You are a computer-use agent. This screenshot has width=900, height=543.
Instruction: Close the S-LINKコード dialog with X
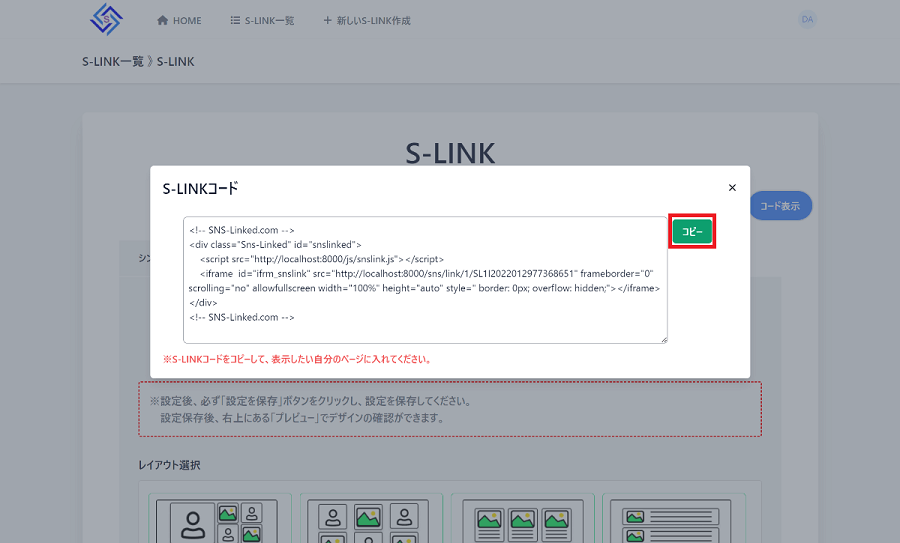tap(732, 188)
